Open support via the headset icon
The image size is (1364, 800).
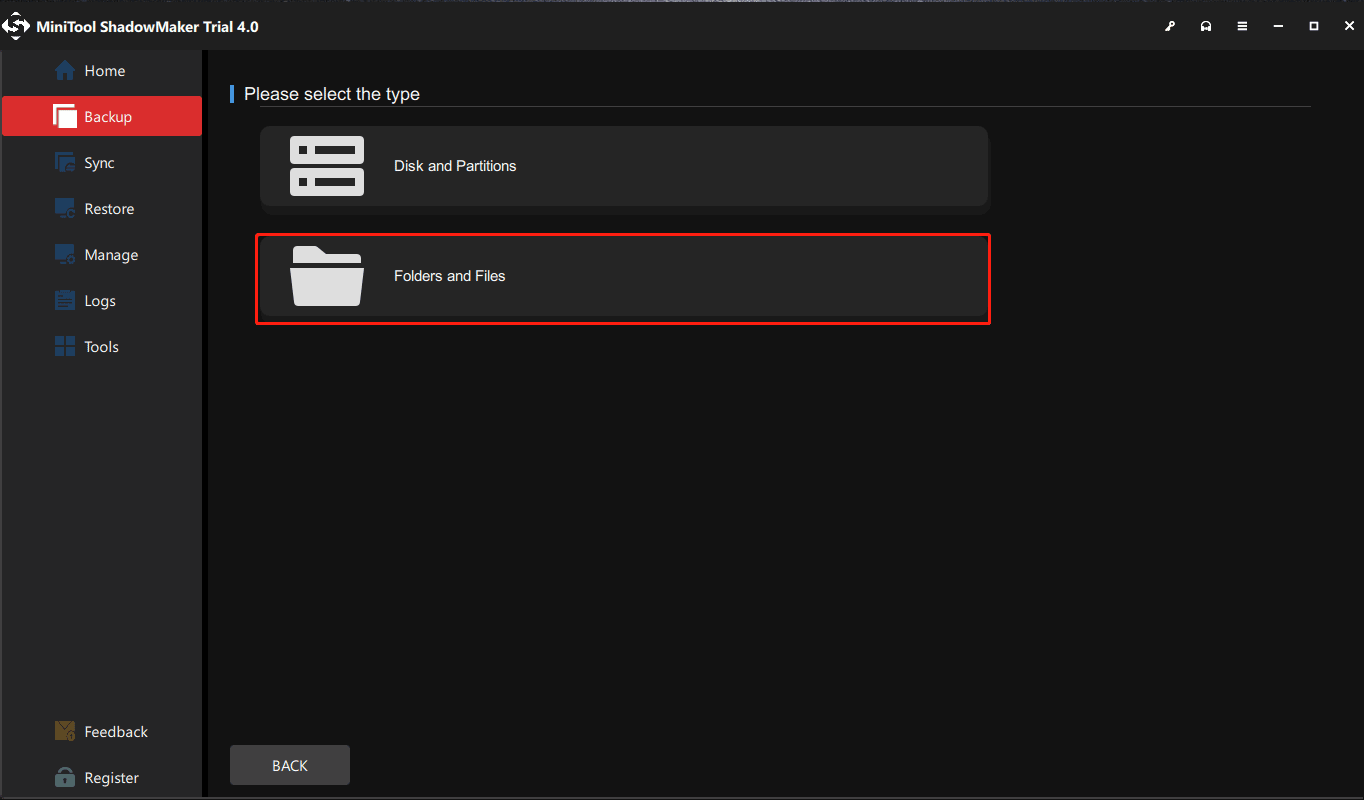pyautogui.click(x=1206, y=26)
